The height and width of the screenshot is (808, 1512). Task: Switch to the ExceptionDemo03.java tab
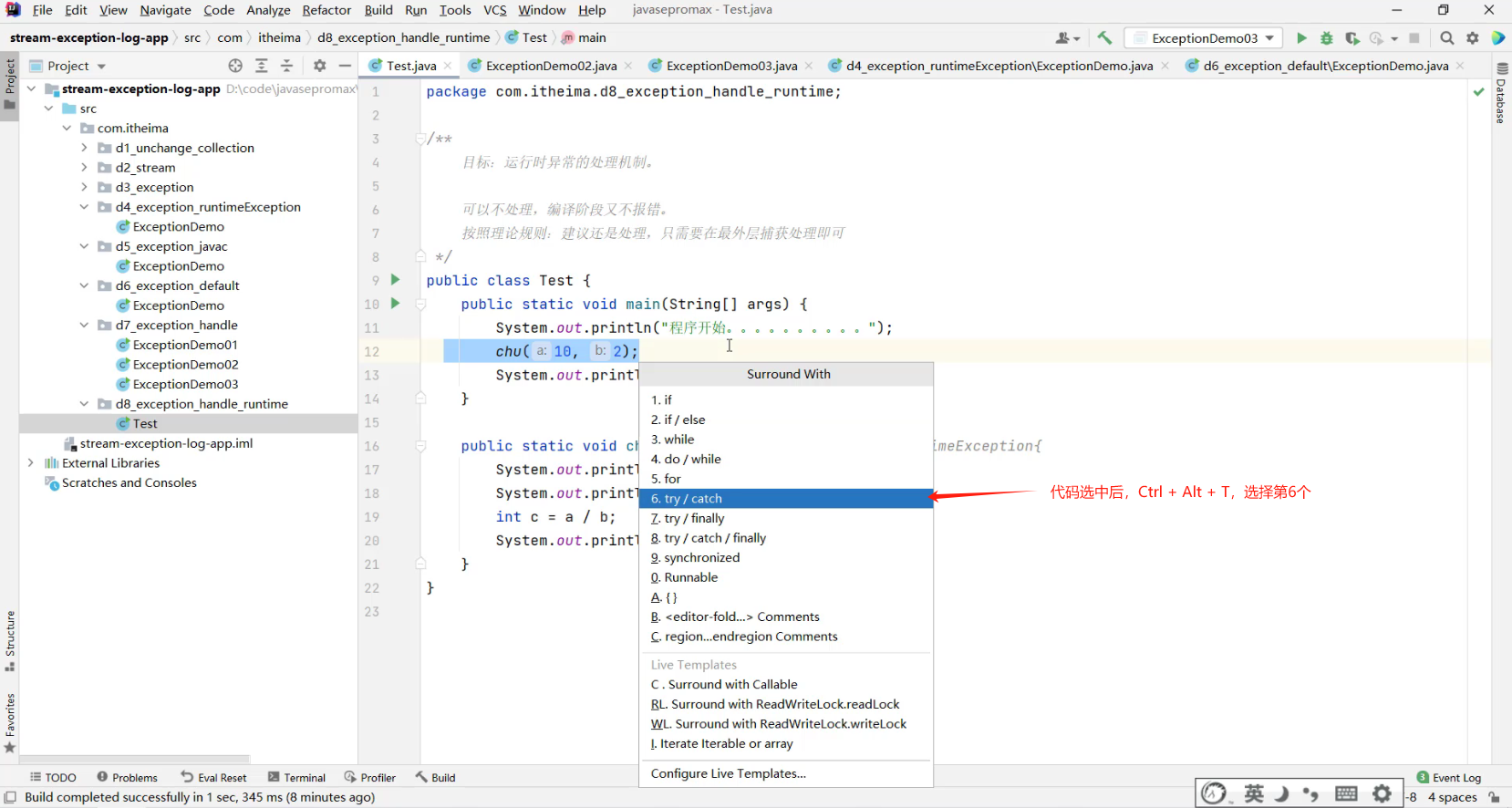click(731, 66)
